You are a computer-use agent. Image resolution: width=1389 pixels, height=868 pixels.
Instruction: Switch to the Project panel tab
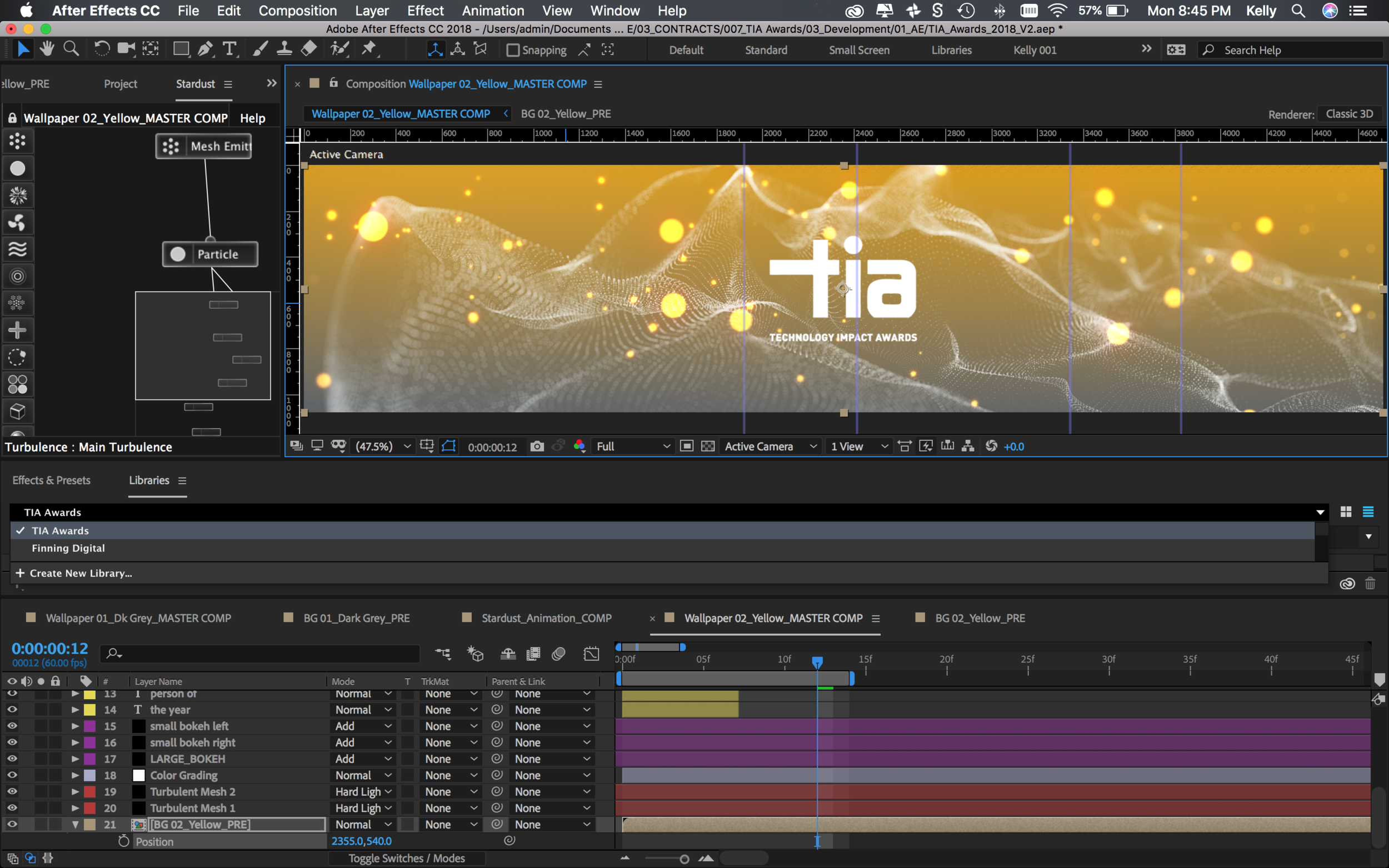pyautogui.click(x=120, y=84)
